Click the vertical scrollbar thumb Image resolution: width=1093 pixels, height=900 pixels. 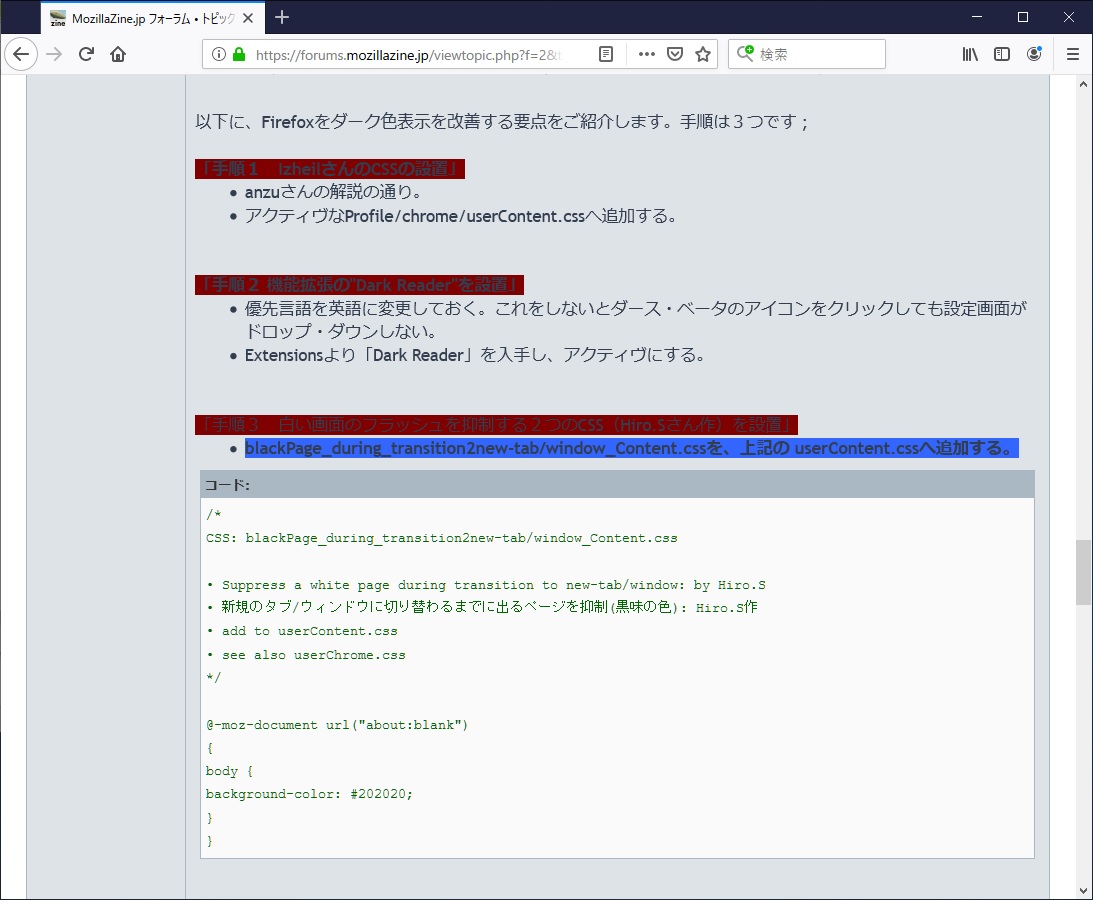1083,572
